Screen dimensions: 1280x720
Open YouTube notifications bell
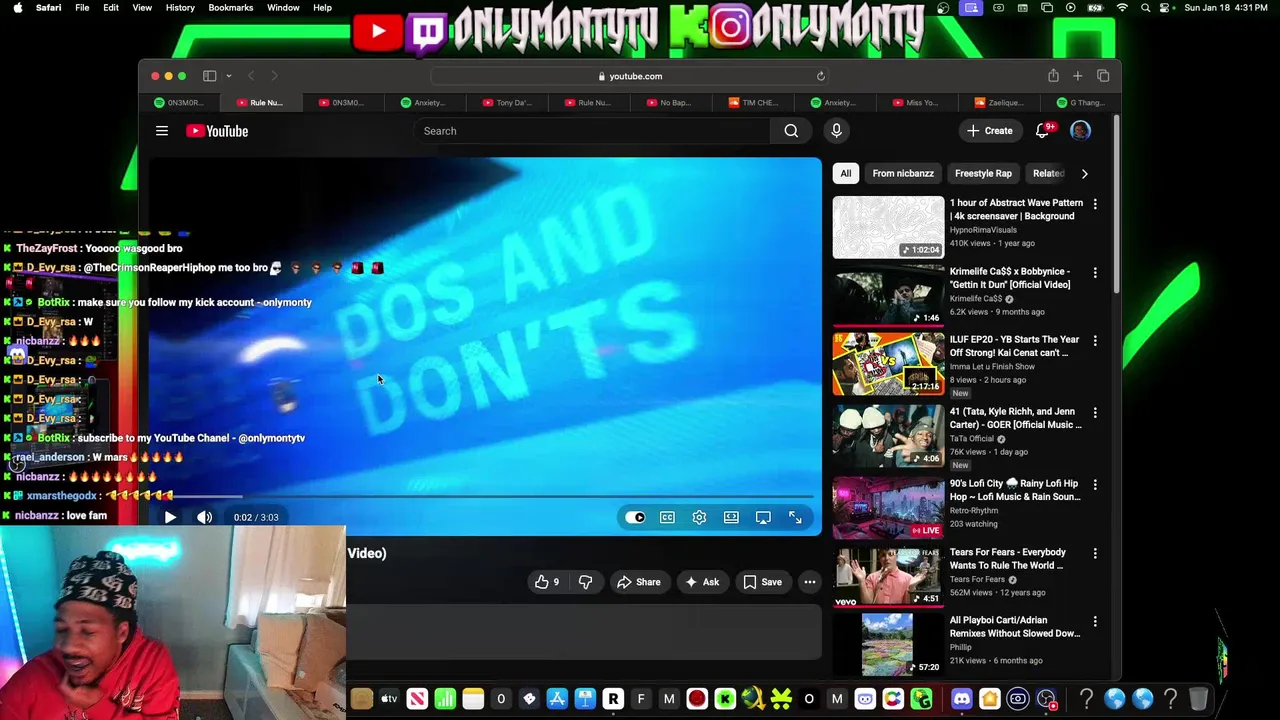pyautogui.click(x=1043, y=130)
